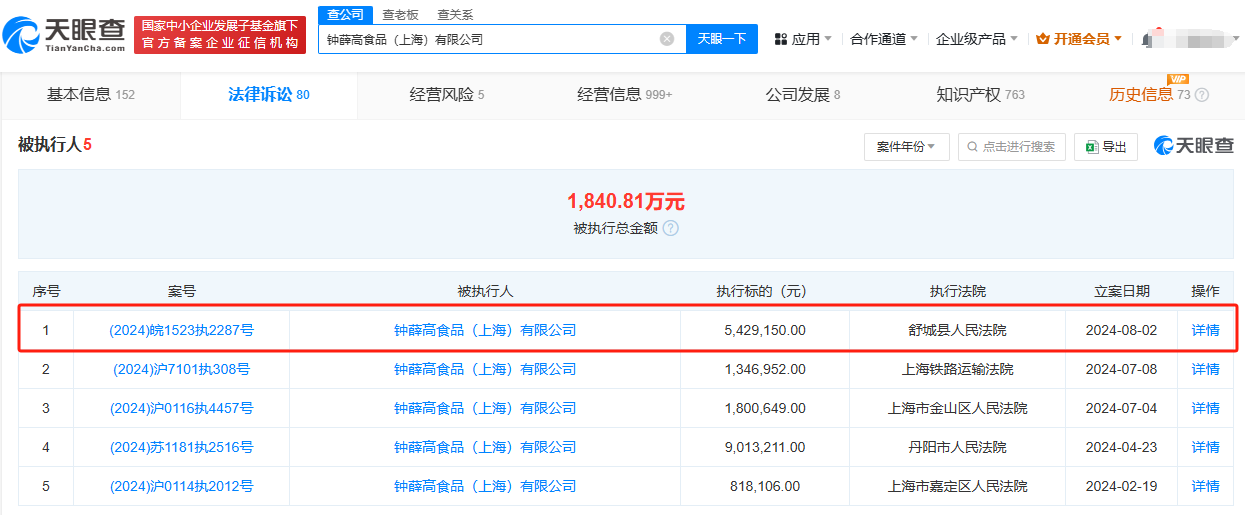Open case (2024)皖1523执2287号
Image resolution: width=1245 pixels, height=515 pixels.
[182, 330]
